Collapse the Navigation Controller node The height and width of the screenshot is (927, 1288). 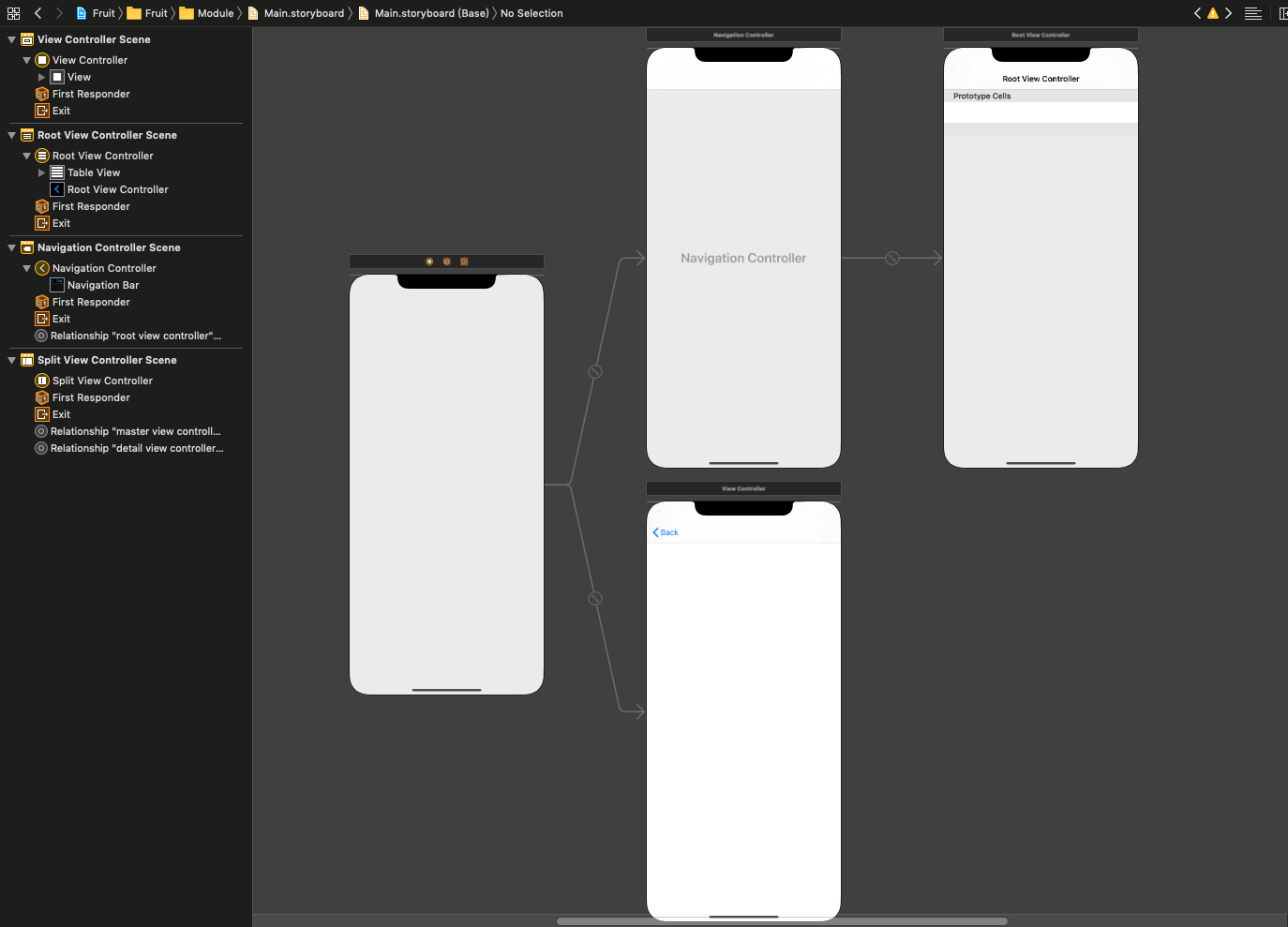tap(26, 268)
